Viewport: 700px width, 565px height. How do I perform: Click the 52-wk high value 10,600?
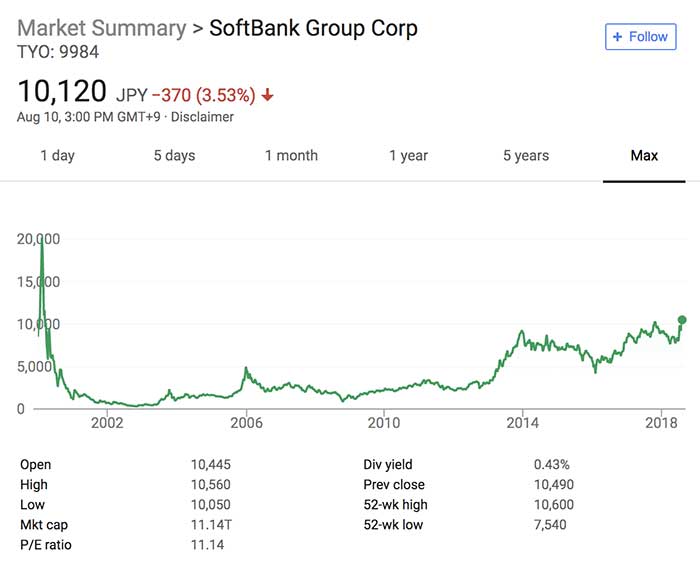point(555,505)
